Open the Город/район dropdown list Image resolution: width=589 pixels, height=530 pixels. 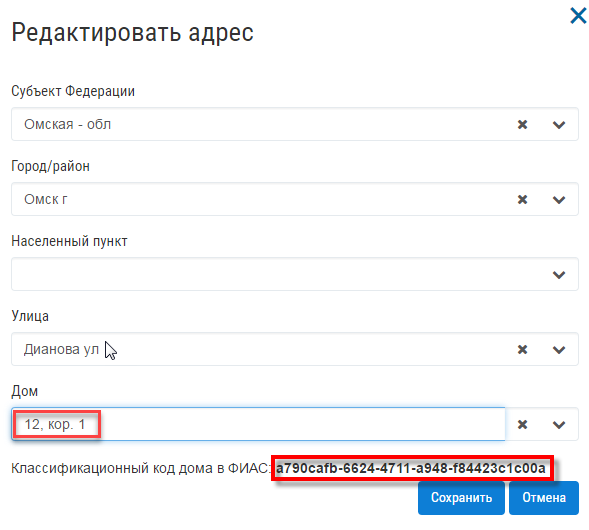[559, 200]
